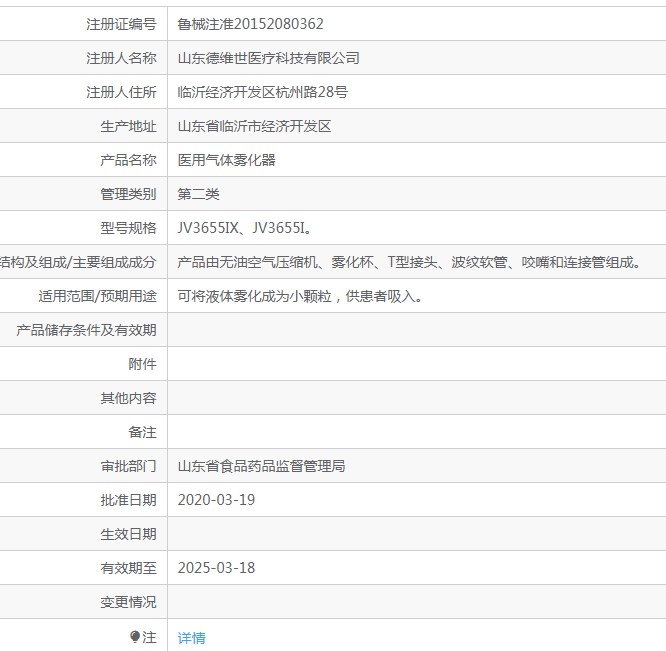The width and height of the screenshot is (666, 651).
Task: Select product name 医用气体雾化器
Action: [x=226, y=160]
